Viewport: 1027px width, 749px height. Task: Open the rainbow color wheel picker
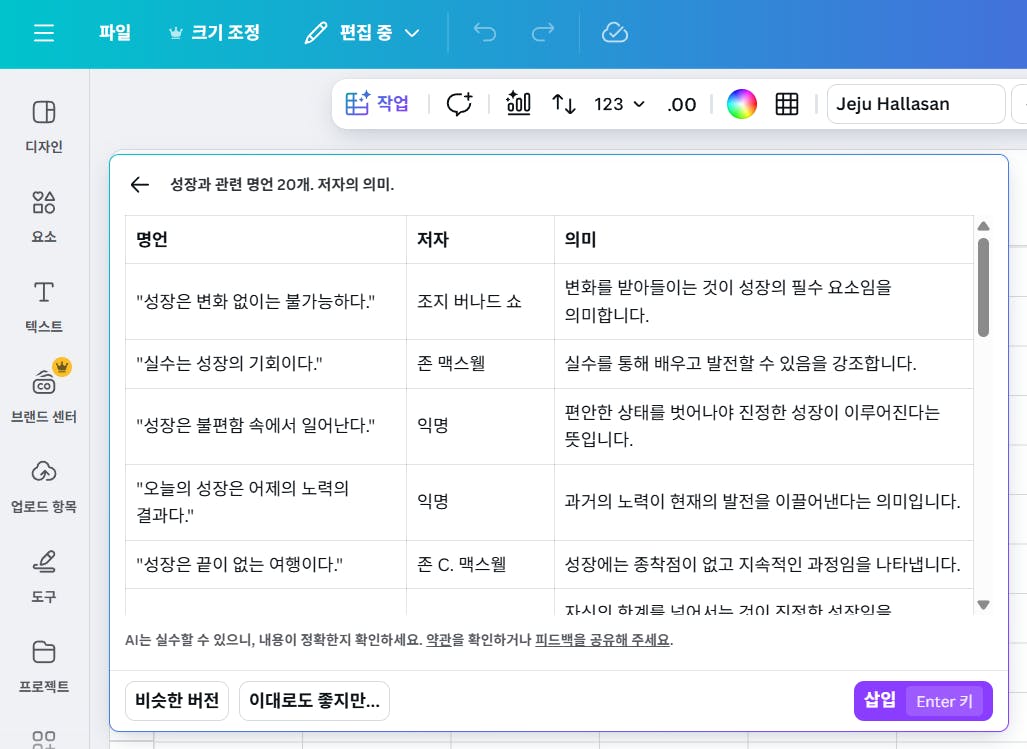(x=741, y=103)
